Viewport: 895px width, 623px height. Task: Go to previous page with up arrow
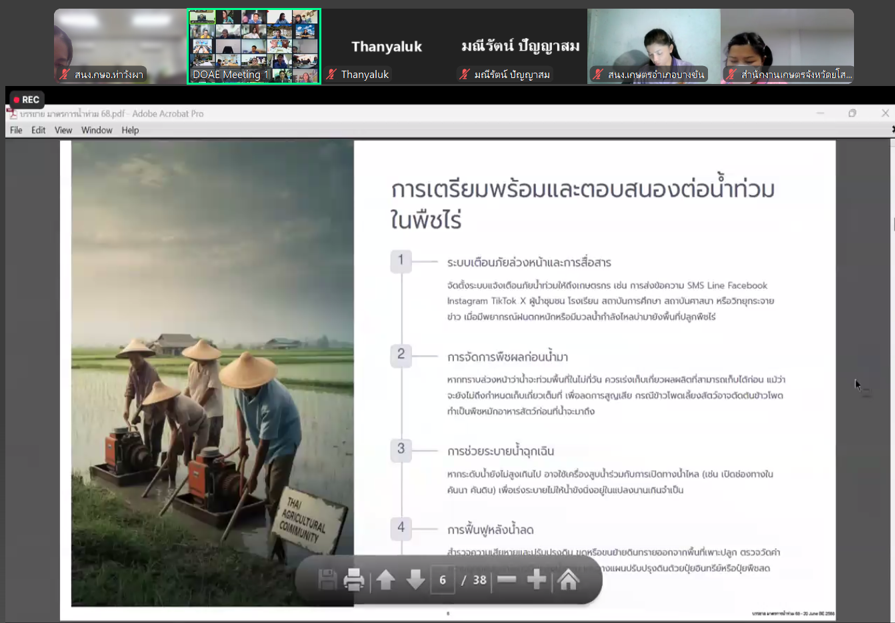(386, 580)
